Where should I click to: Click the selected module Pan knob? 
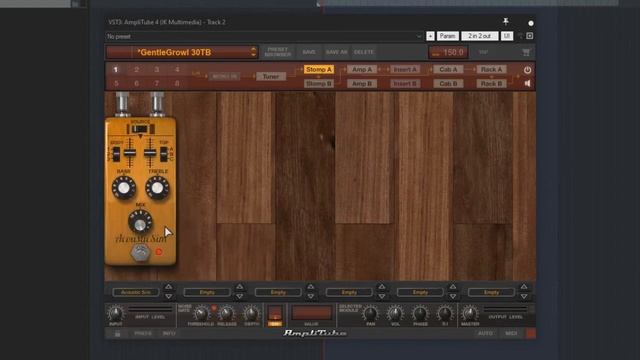[x=370, y=313]
